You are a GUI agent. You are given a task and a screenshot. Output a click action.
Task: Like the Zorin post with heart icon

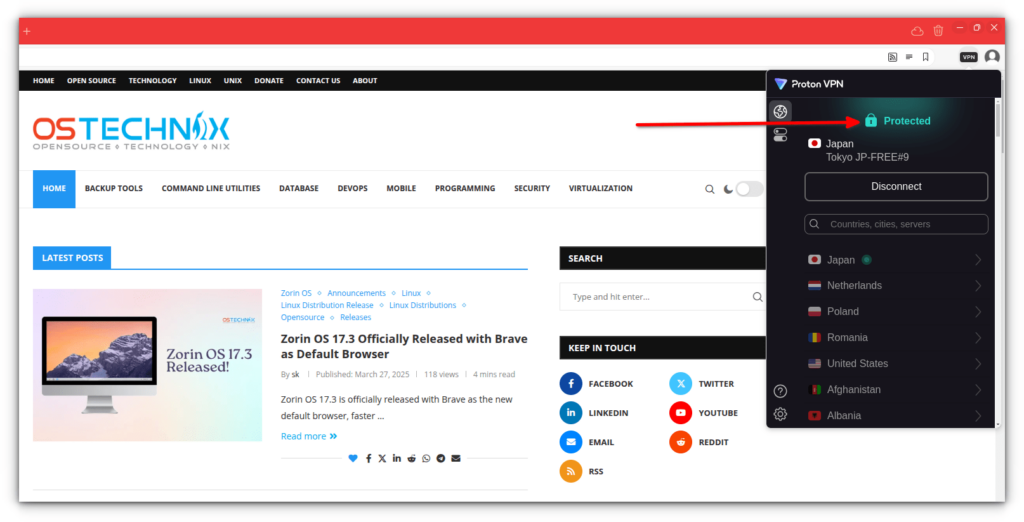[353, 459]
